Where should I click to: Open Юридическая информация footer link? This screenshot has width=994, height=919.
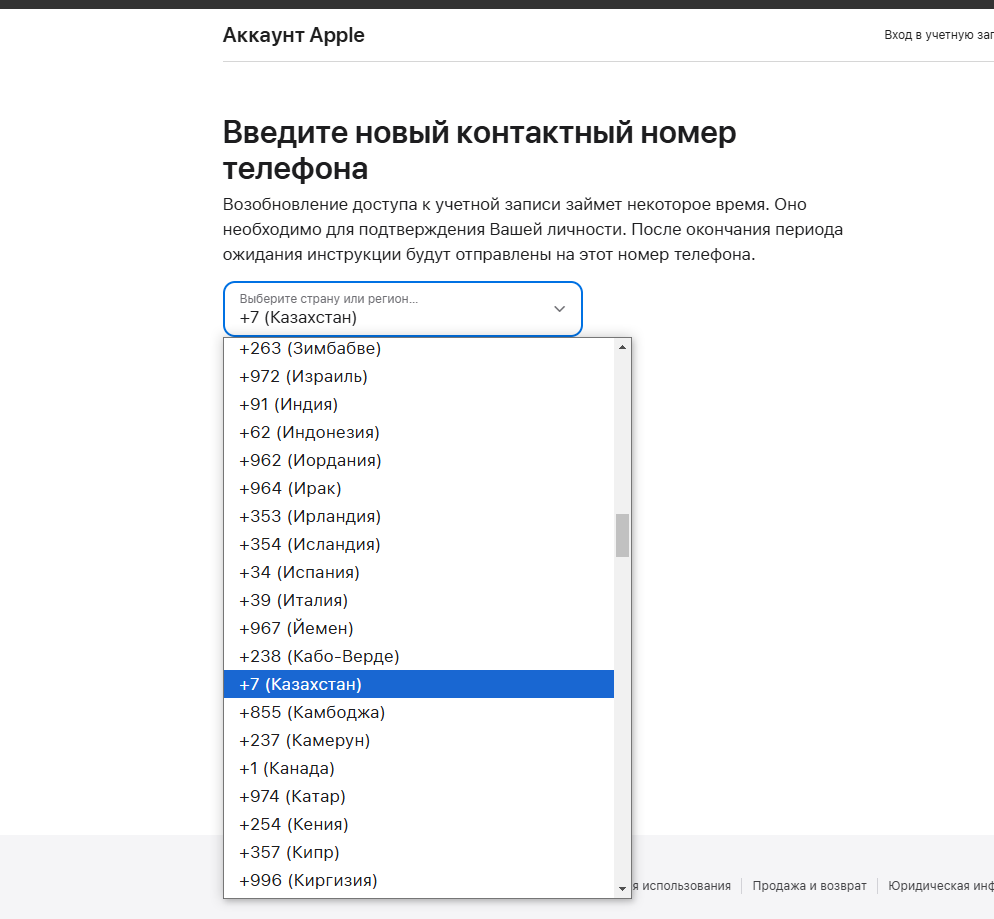[941, 885]
